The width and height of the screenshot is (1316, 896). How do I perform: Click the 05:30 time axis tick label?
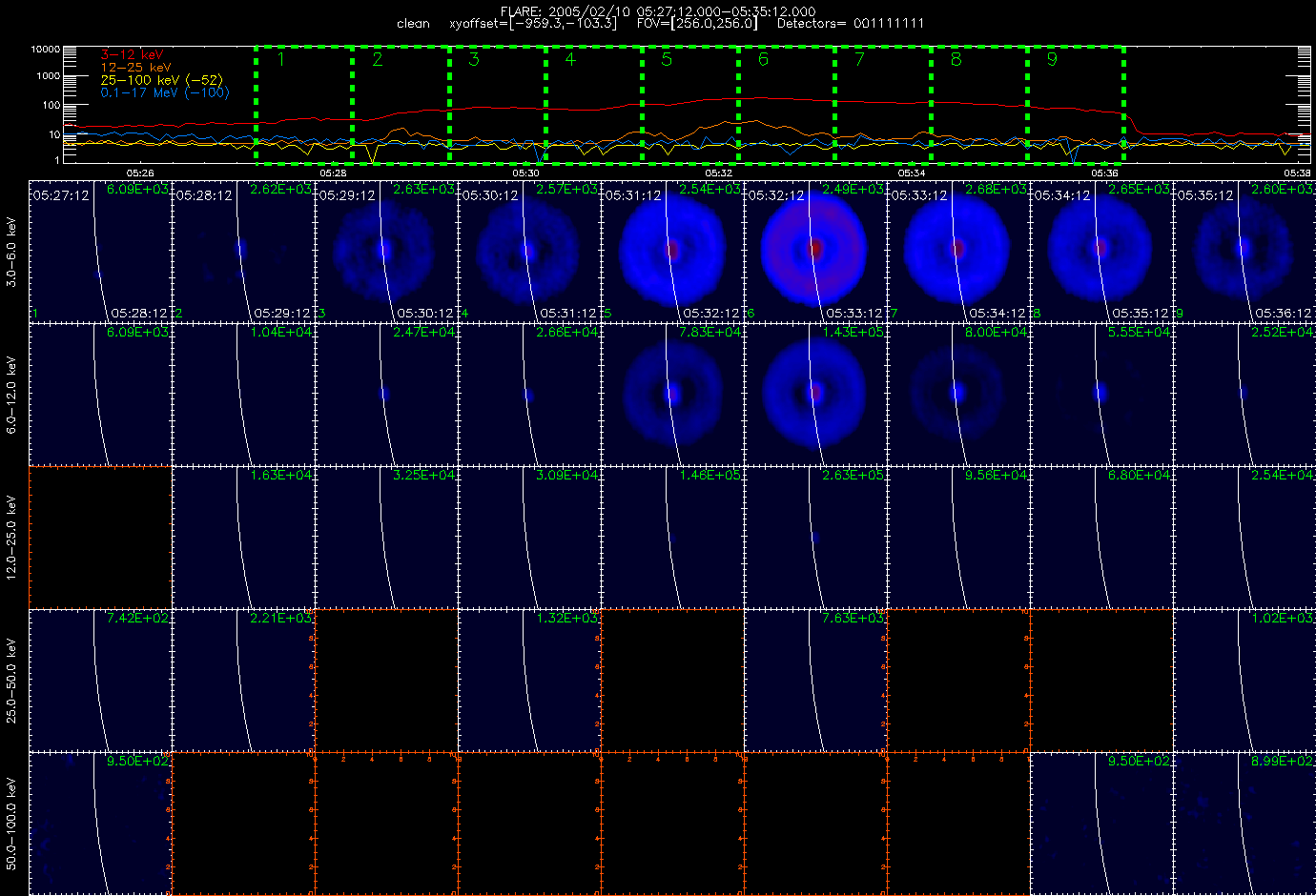(526, 173)
